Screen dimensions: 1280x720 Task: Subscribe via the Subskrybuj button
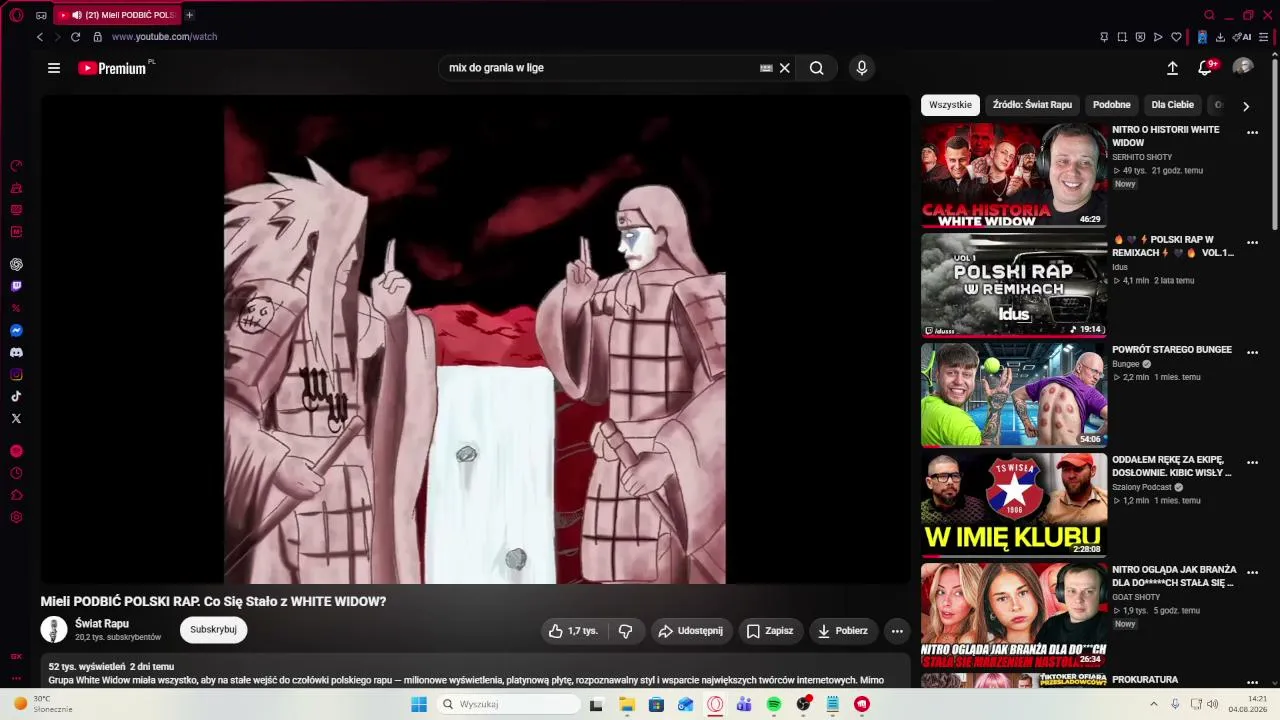click(213, 630)
